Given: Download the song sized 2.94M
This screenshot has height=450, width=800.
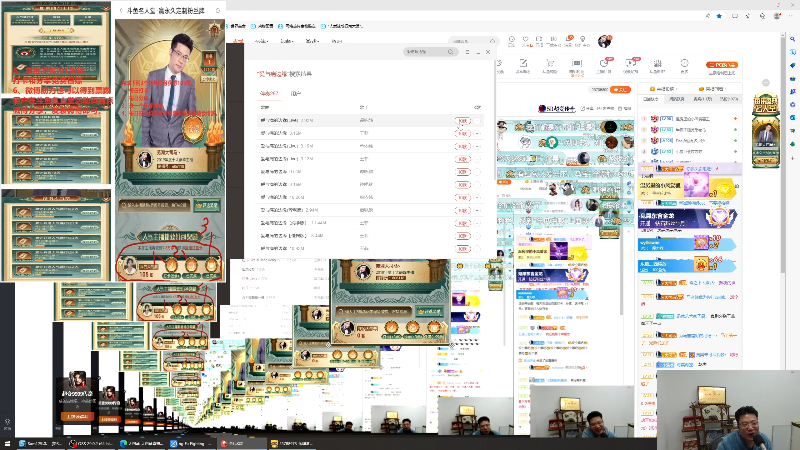Looking at the screenshot, I should [462, 210].
